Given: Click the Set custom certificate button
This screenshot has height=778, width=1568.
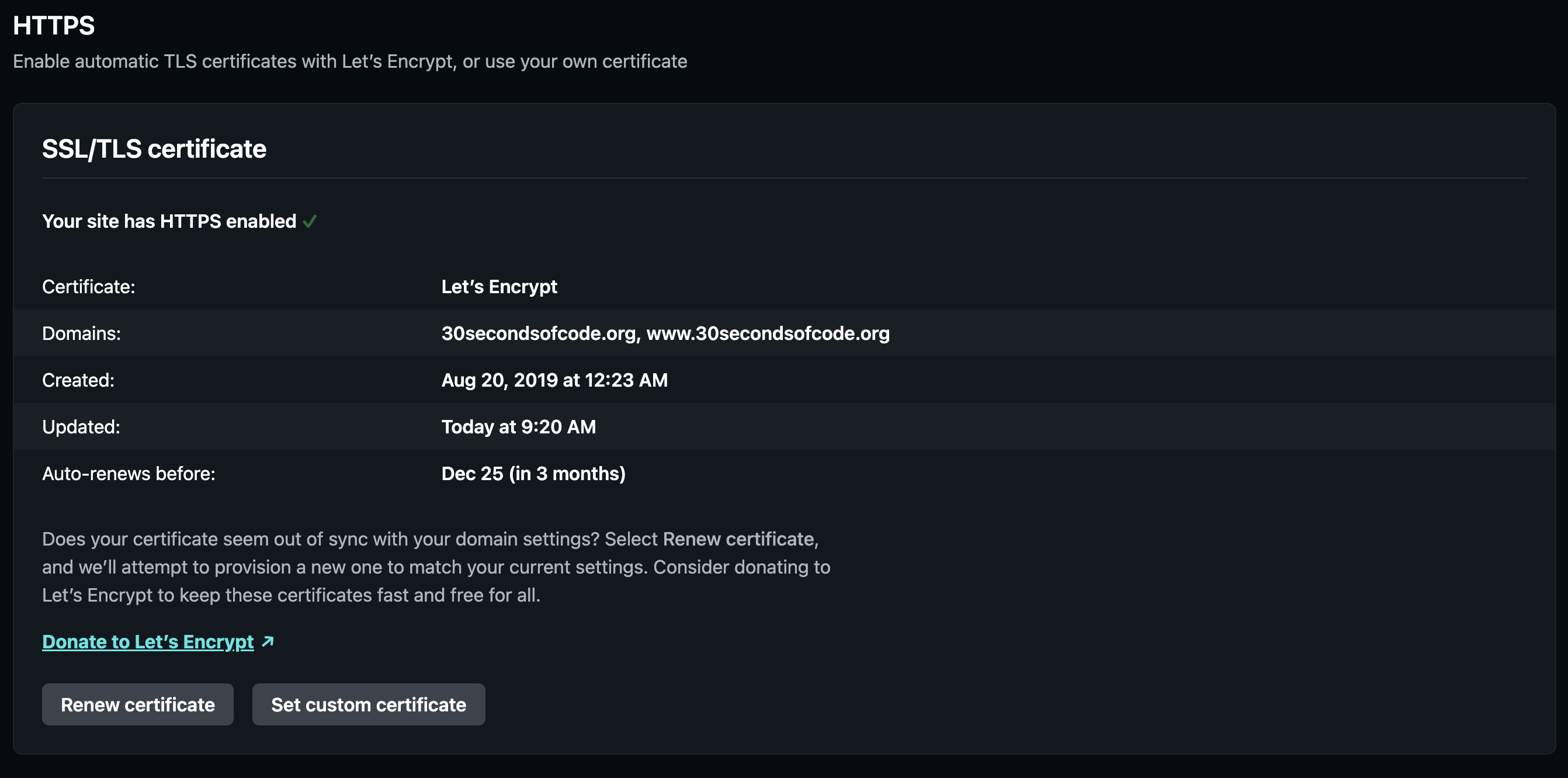Looking at the screenshot, I should 368,704.
